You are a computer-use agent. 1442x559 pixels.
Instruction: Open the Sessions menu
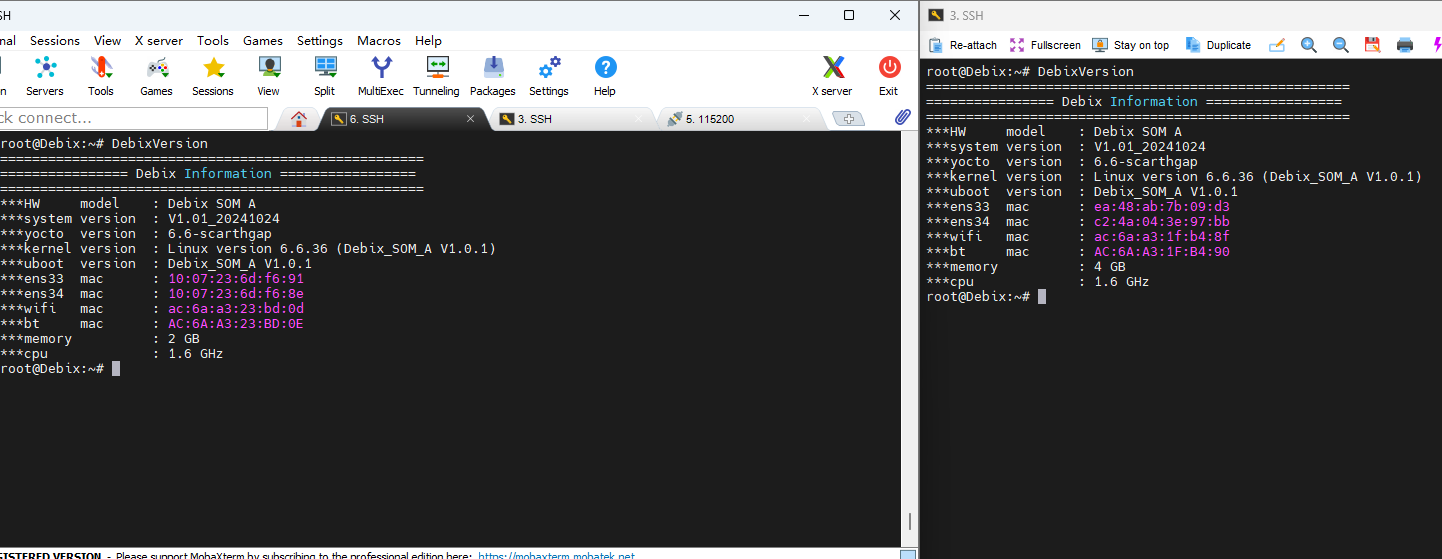55,41
